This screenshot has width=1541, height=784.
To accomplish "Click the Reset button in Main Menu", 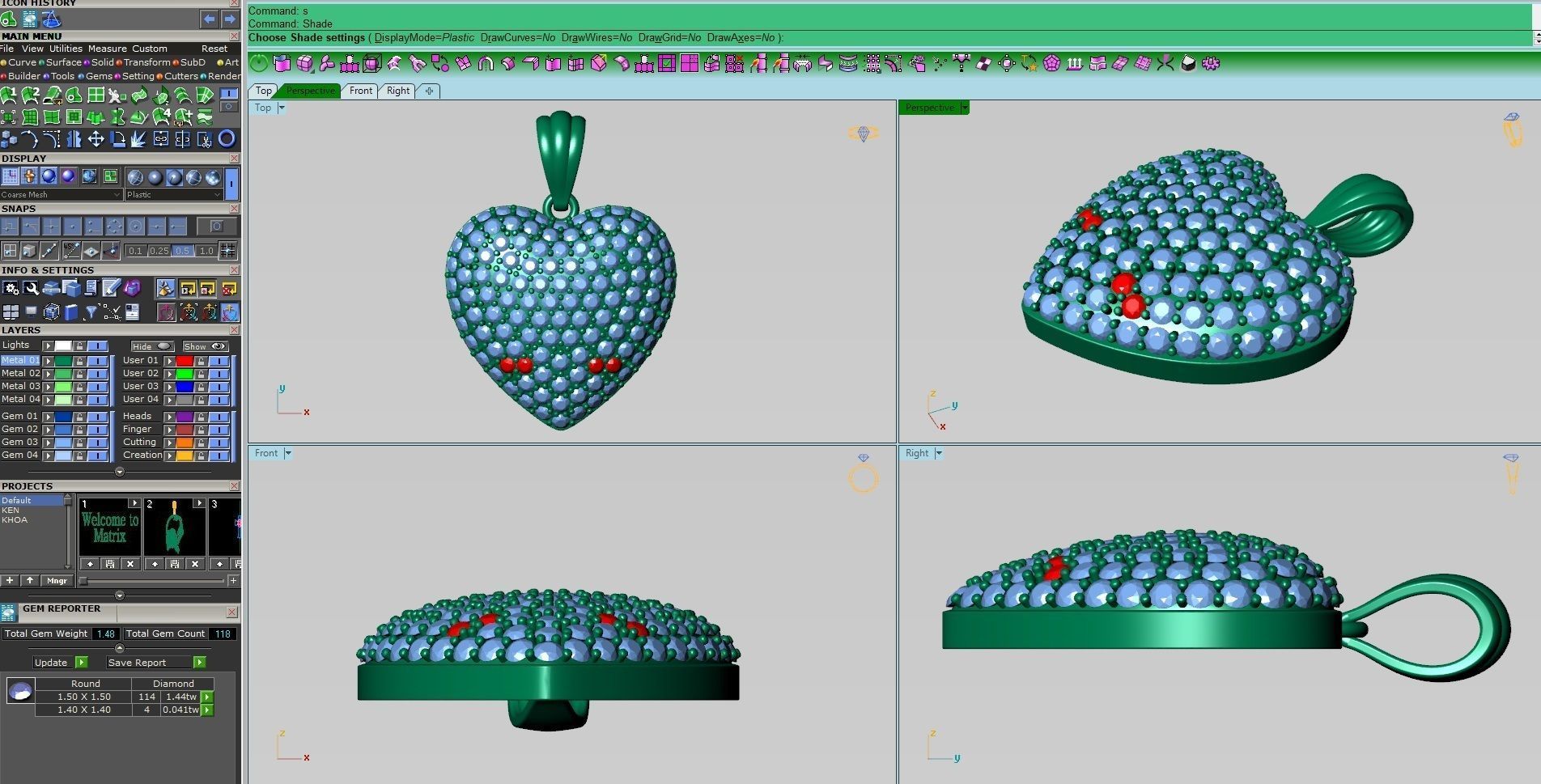I will coord(214,49).
